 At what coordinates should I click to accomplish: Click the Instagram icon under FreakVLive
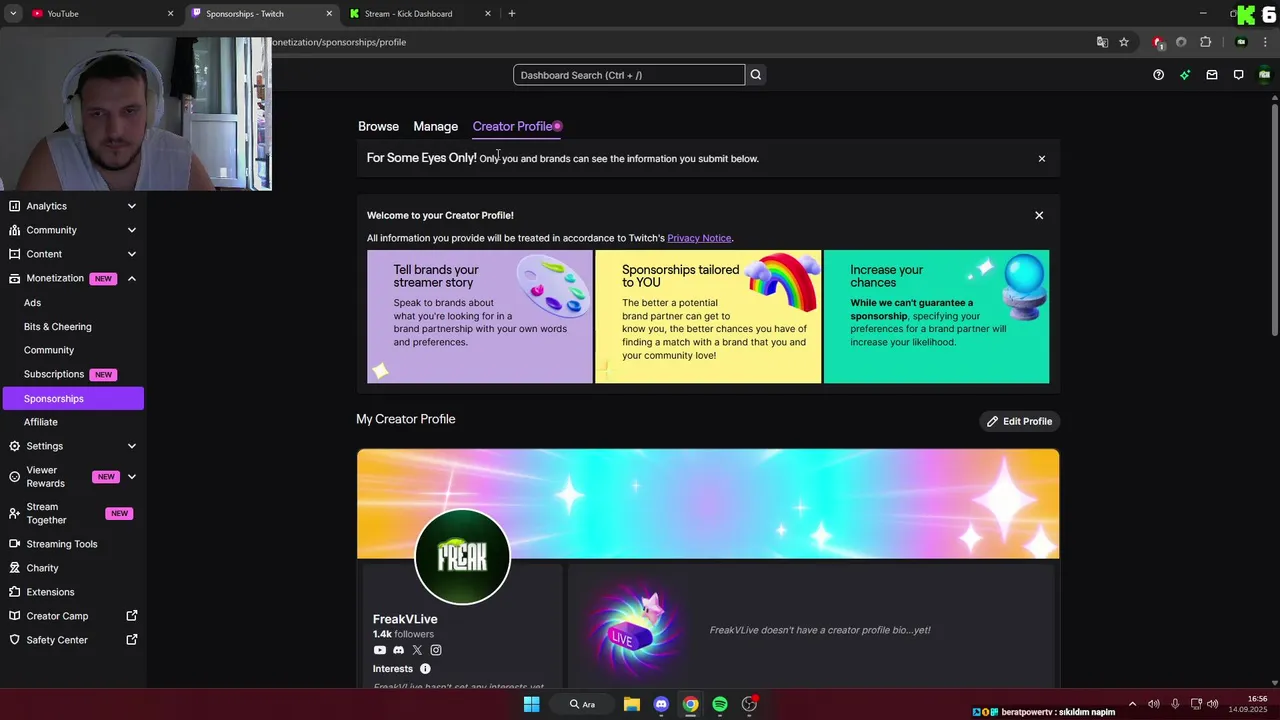[x=436, y=650]
